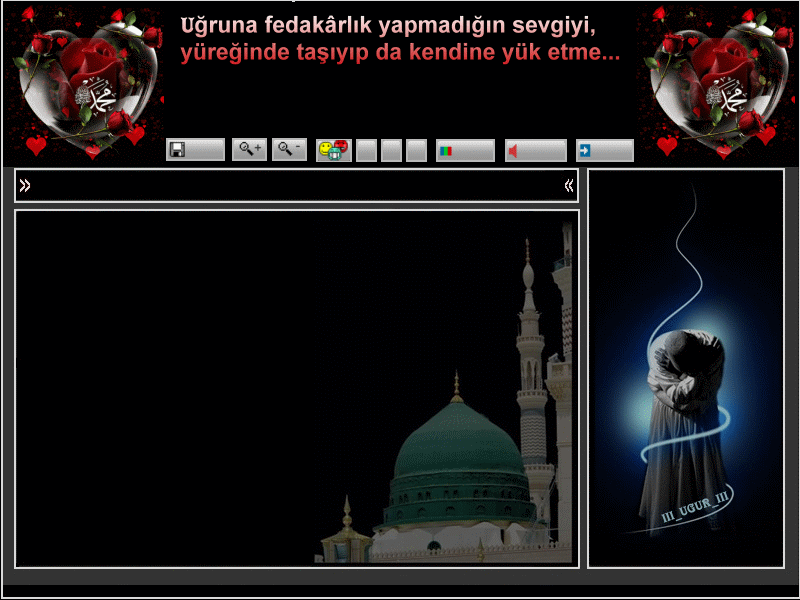Mute sound with the red speaker button
This screenshot has width=800, height=600.
pyautogui.click(x=535, y=151)
